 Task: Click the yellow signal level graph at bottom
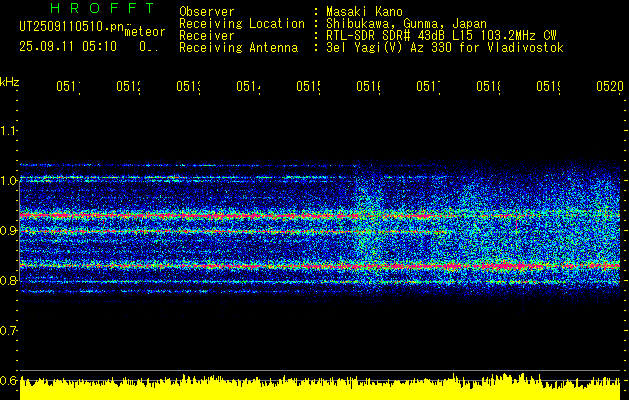click(x=320, y=387)
